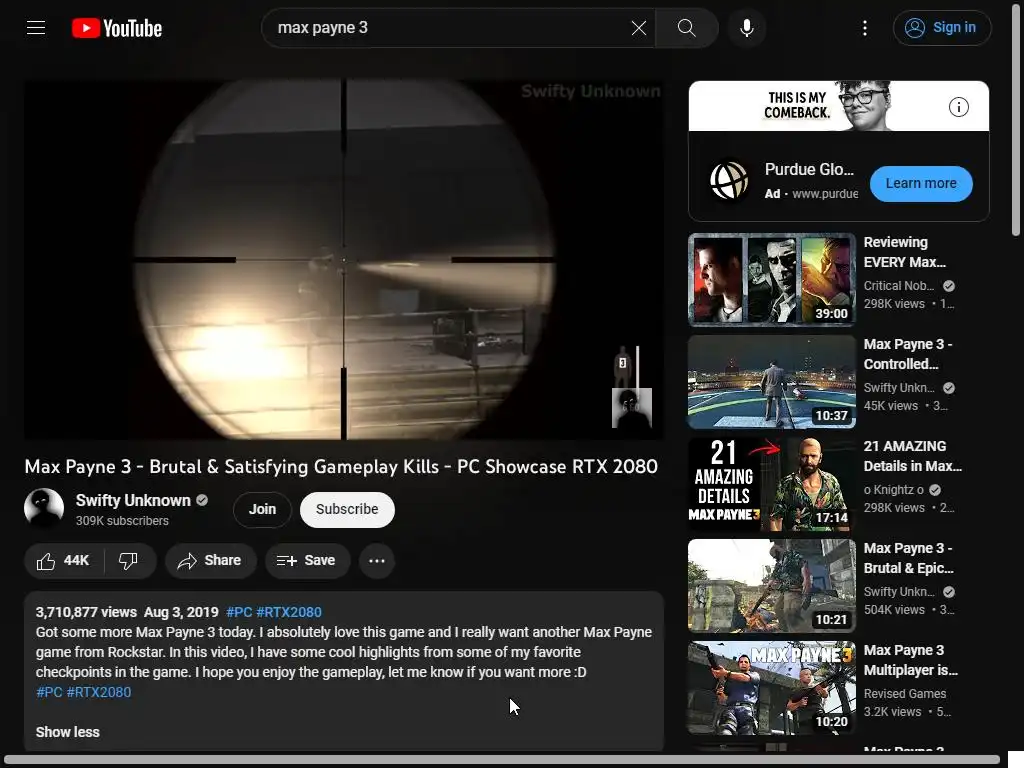The height and width of the screenshot is (768, 1024).
Task: Dislike the video with thumbs down
Action: click(x=129, y=561)
